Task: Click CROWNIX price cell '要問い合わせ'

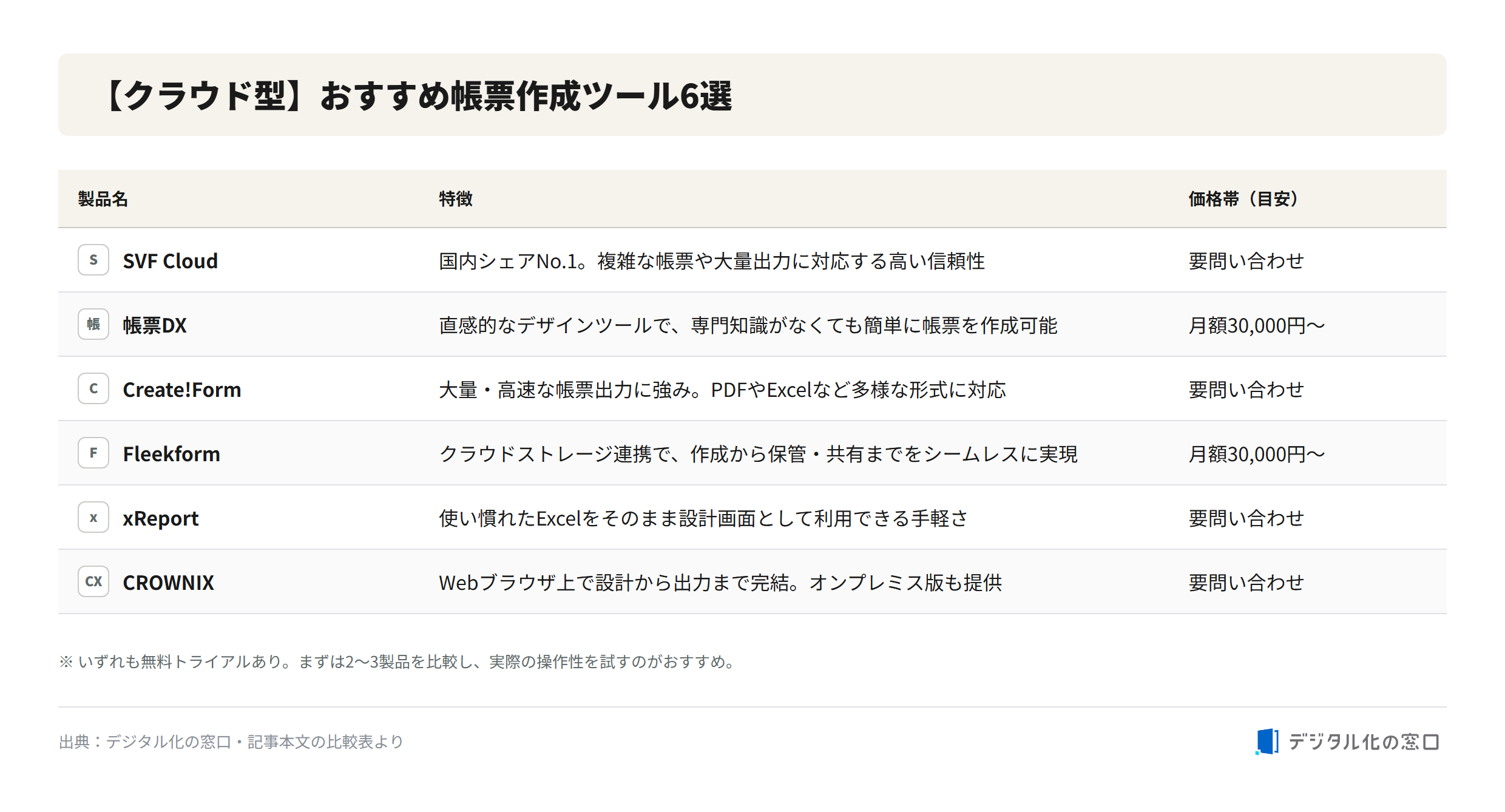Action: 1246,583
